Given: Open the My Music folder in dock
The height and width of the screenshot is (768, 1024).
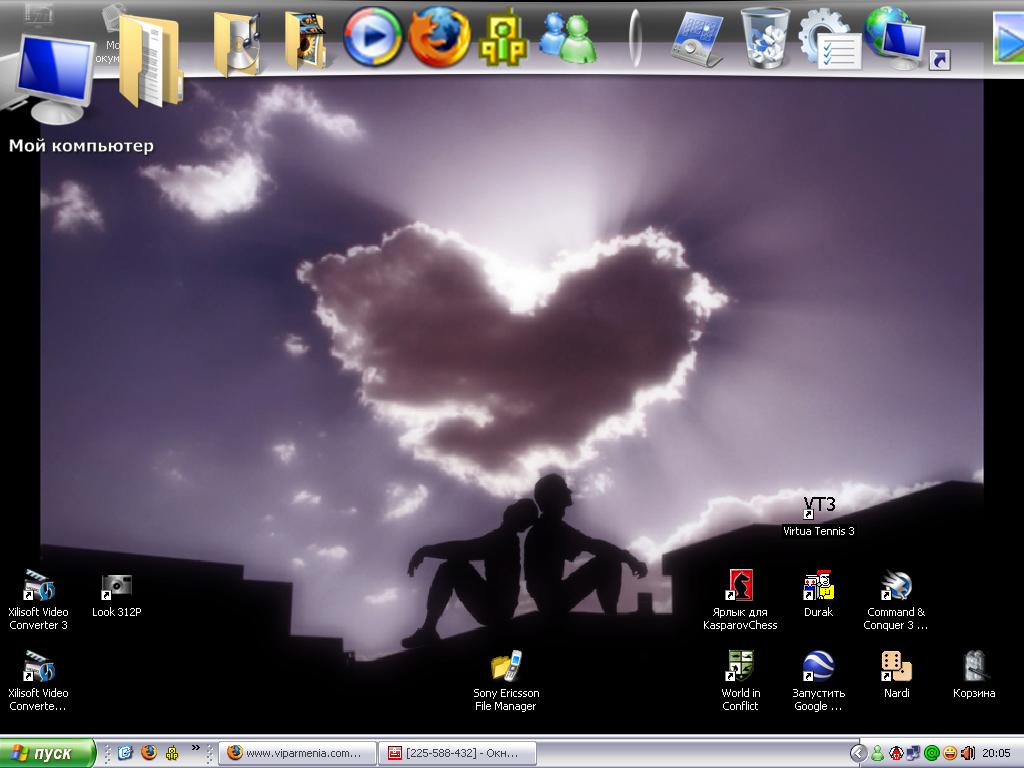Looking at the screenshot, I should point(238,42).
